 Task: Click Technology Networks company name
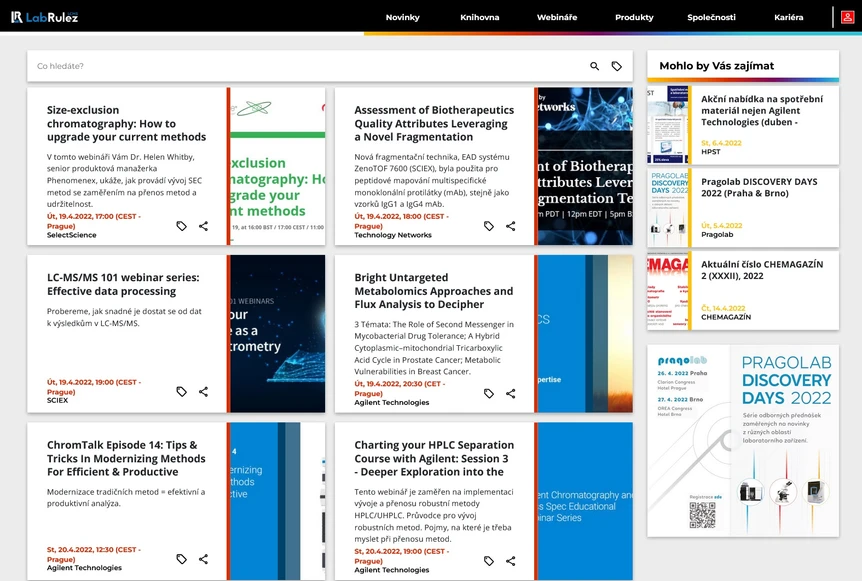pos(393,235)
